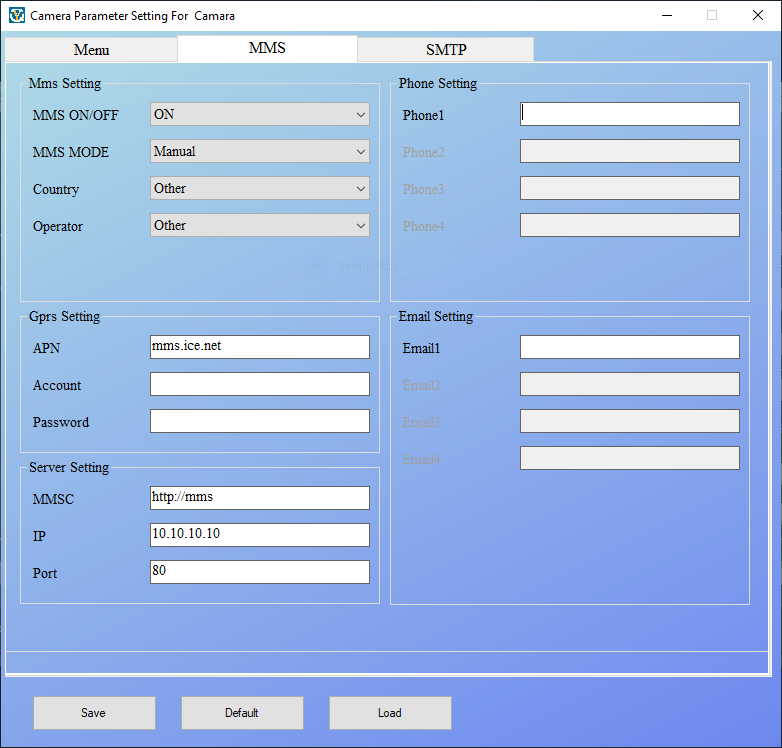The image size is (782, 748).
Task: Click the Gprs Password input field
Action: (260, 421)
